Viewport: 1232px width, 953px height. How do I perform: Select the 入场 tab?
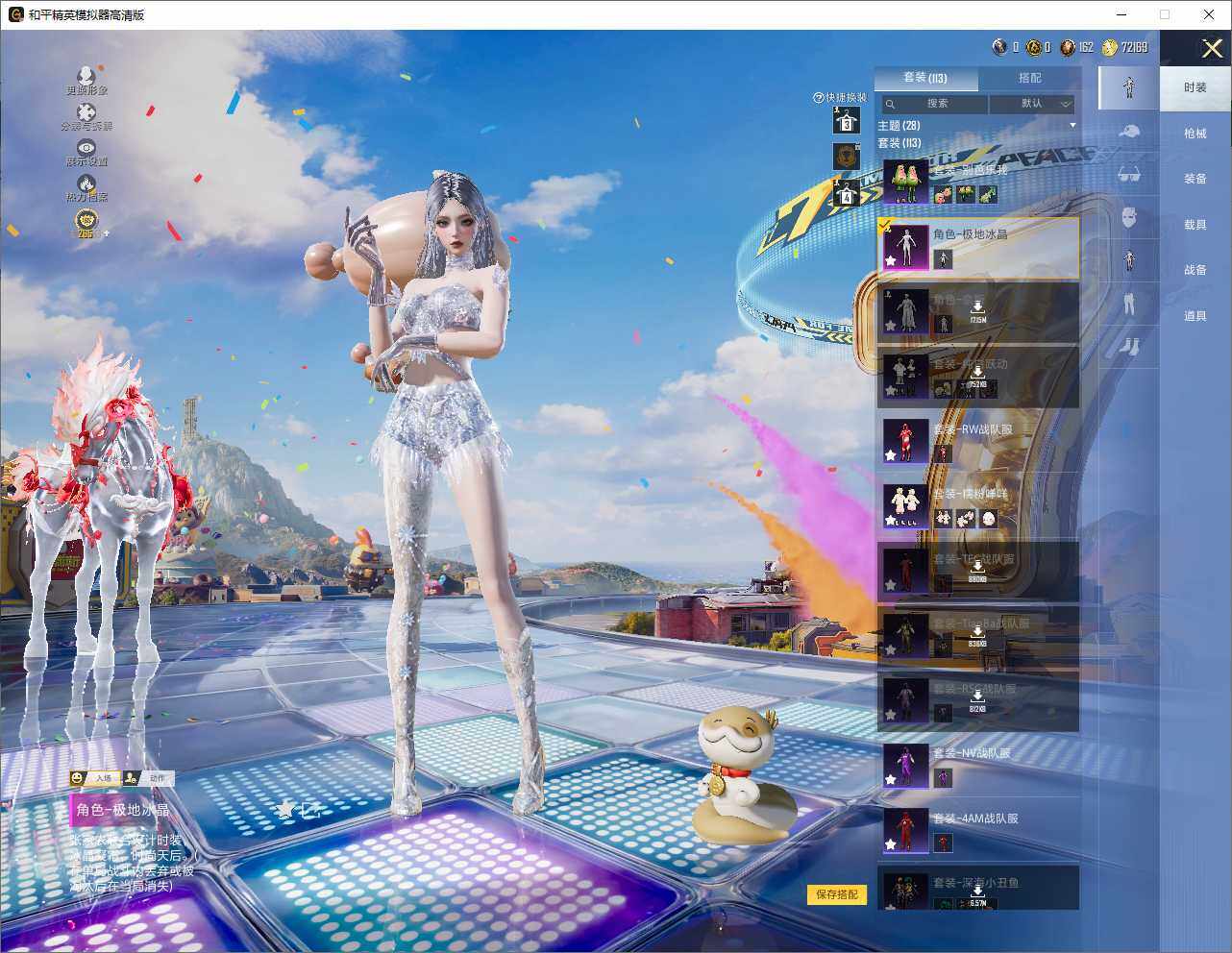(93, 778)
